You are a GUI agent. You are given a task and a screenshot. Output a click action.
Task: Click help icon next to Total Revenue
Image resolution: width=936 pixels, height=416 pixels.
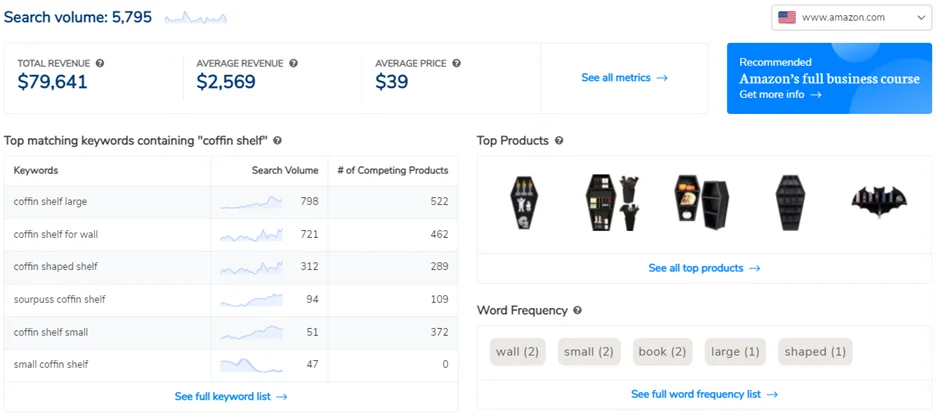point(100,63)
